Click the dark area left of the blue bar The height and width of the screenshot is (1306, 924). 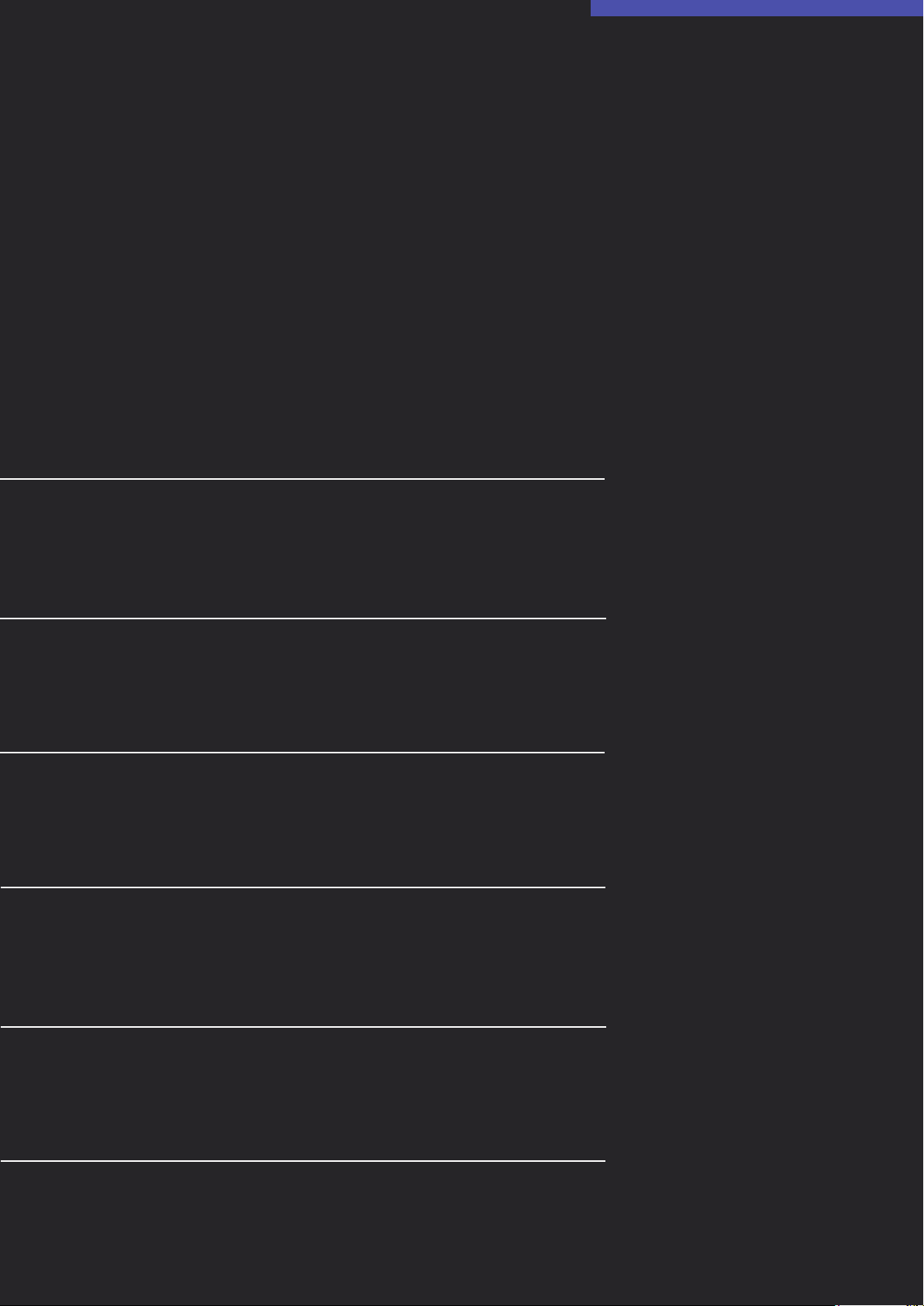(x=295, y=8)
